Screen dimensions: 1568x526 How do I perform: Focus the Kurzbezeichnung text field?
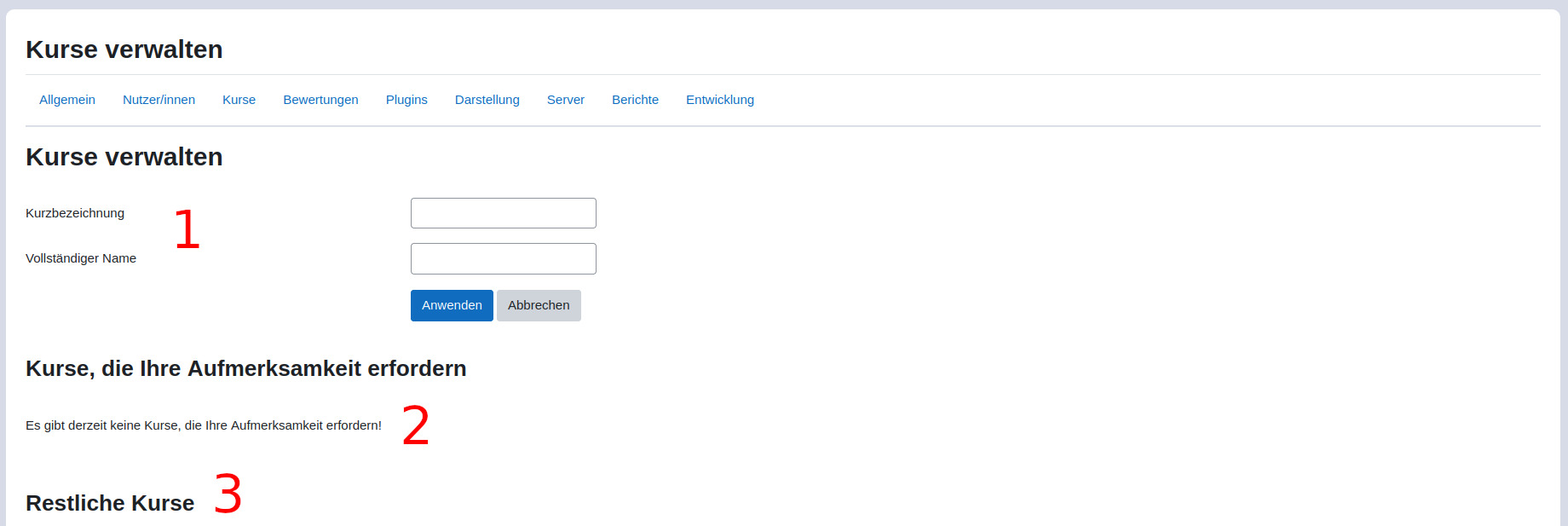(x=503, y=213)
